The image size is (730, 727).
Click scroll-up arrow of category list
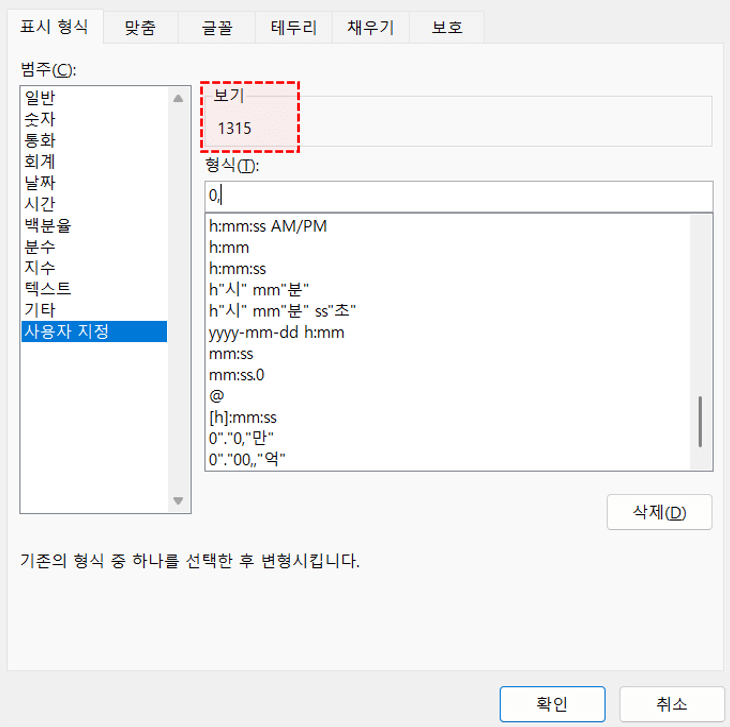click(x=178, y=98)
